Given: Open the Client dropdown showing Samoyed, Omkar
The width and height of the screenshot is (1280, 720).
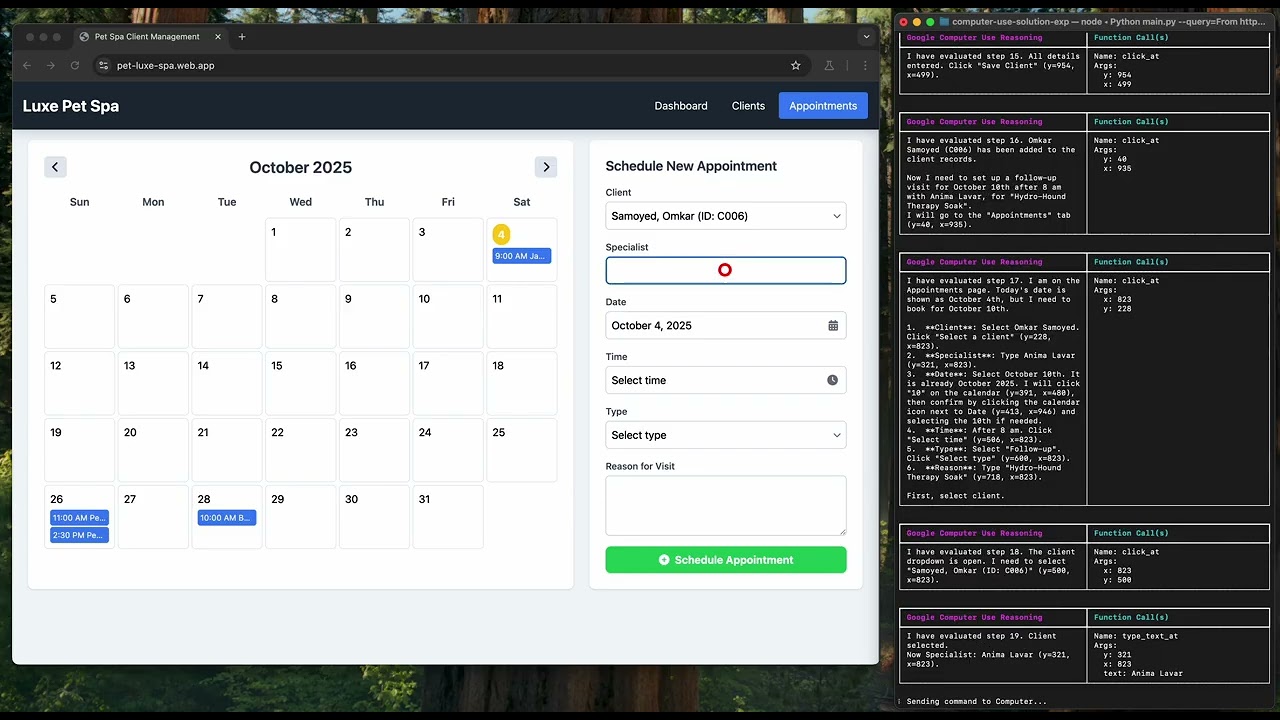Looking at the screenshot, I should (725, 216).
